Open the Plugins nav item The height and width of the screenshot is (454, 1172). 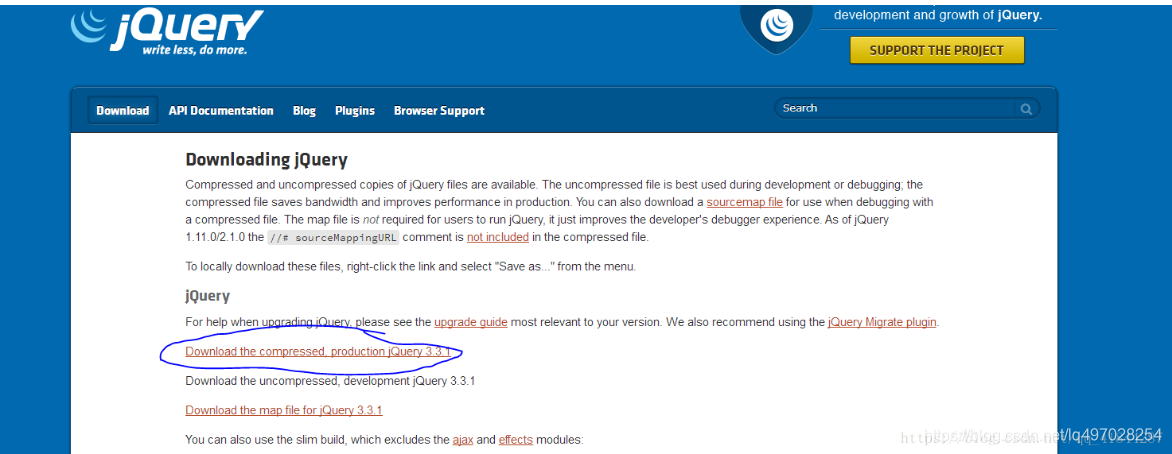pyautogui.click(x=355, y=111)
